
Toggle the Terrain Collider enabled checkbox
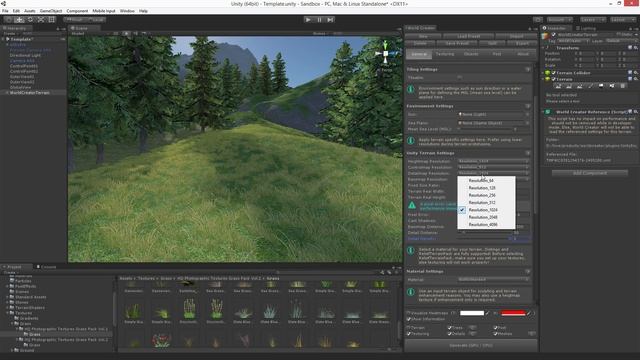coord(554,73)
